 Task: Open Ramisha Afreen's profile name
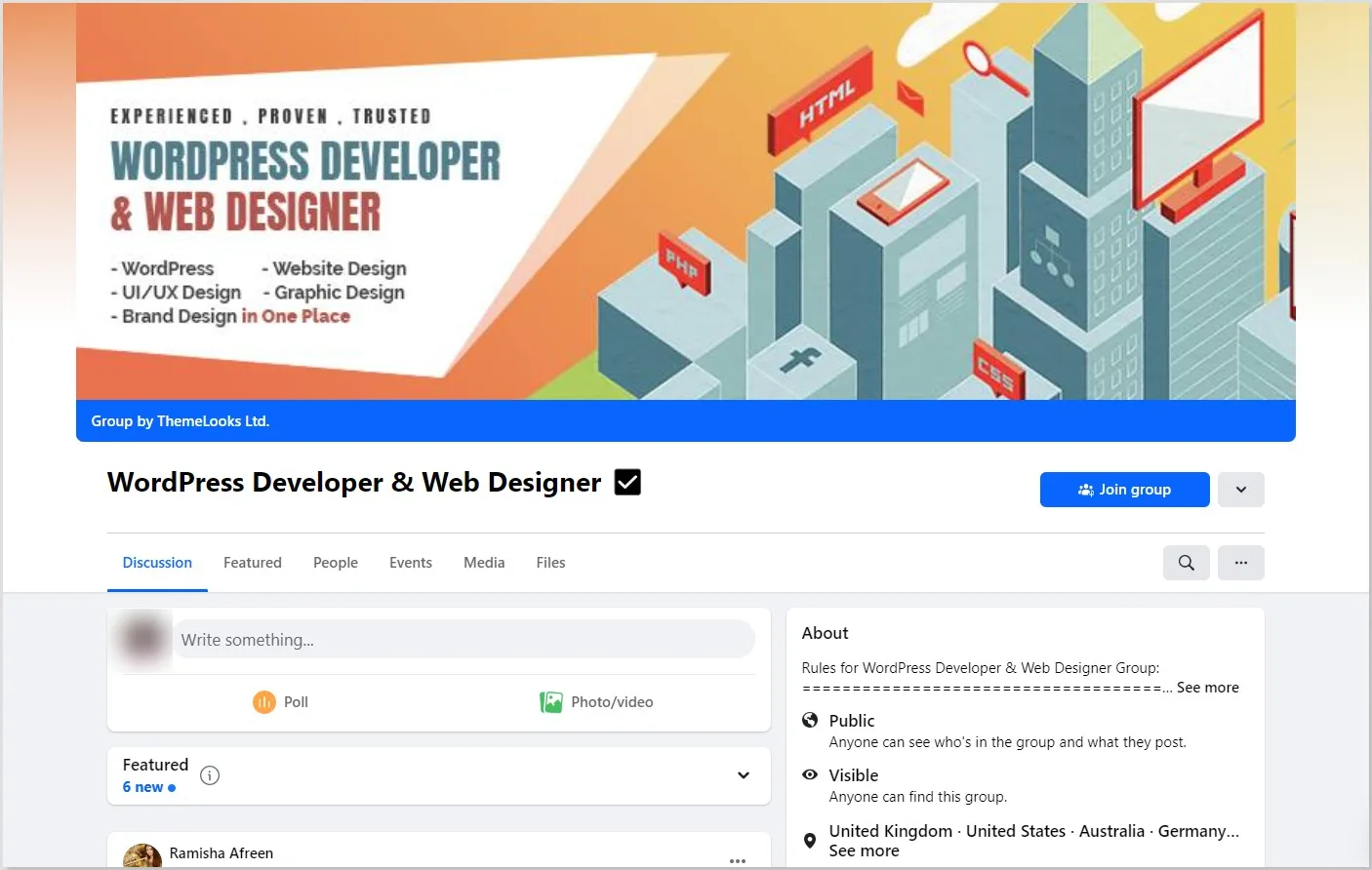pos(222,853)
